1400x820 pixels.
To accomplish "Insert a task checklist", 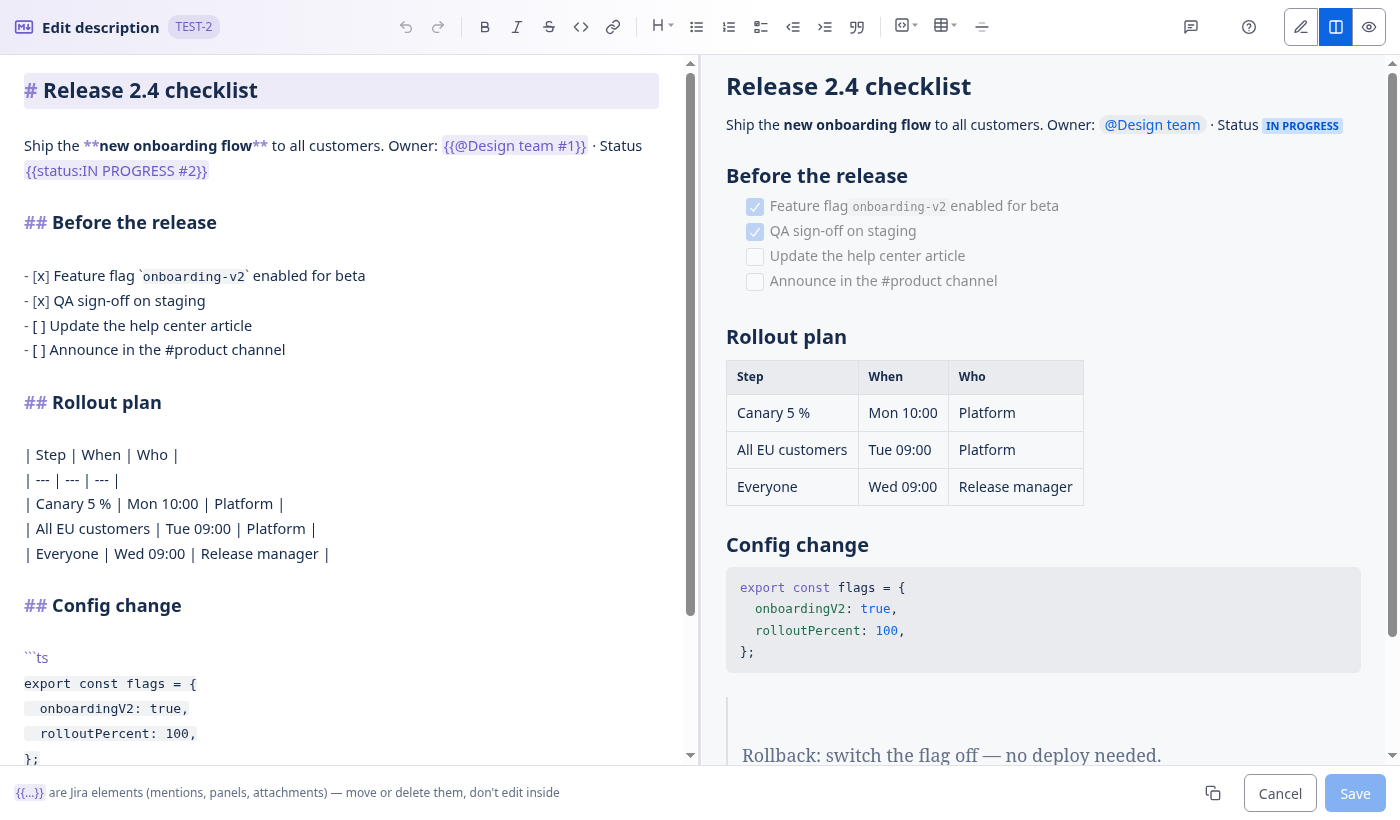I will coord(761,27).
